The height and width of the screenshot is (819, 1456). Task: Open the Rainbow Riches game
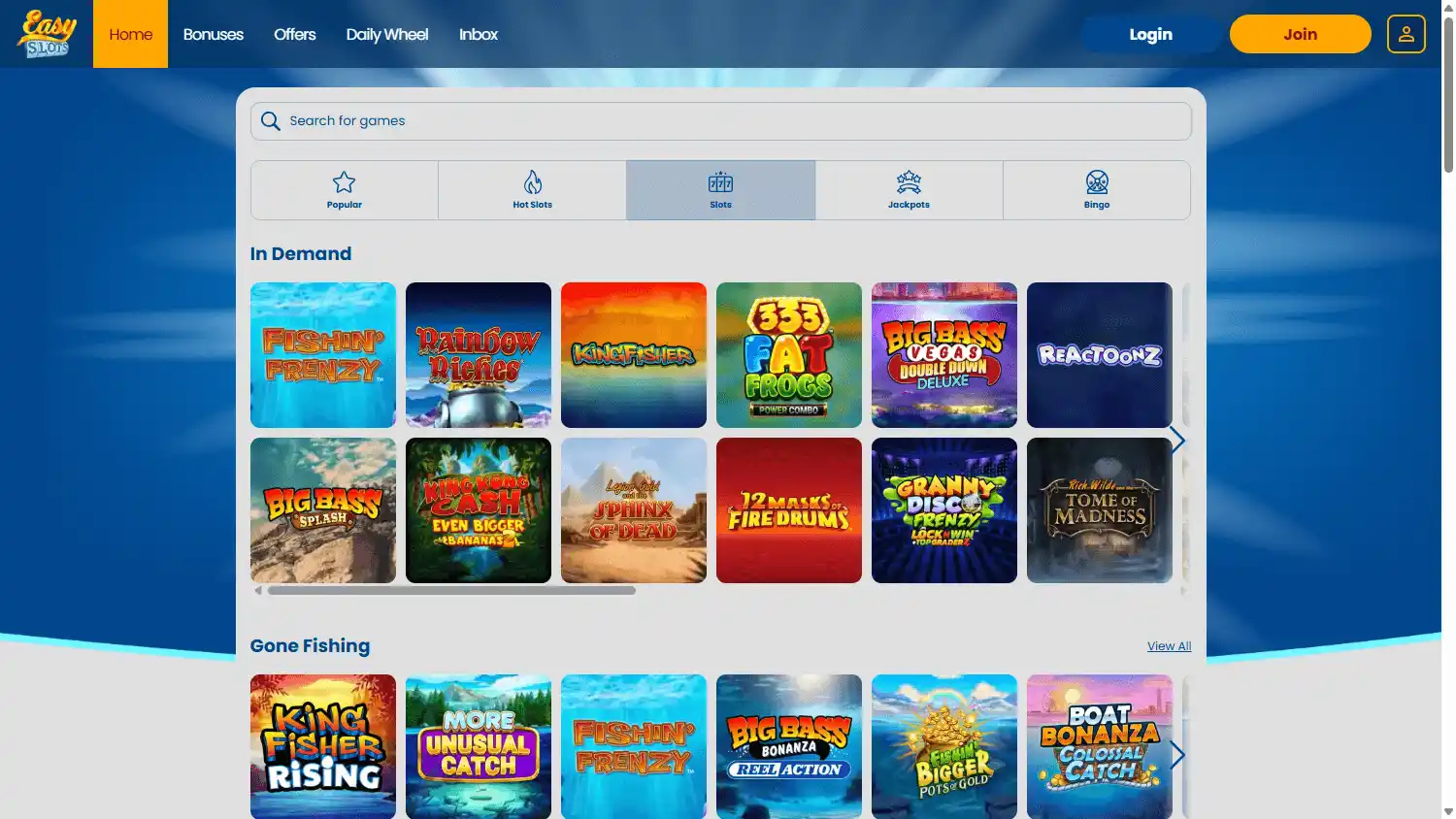coord(479,355)
